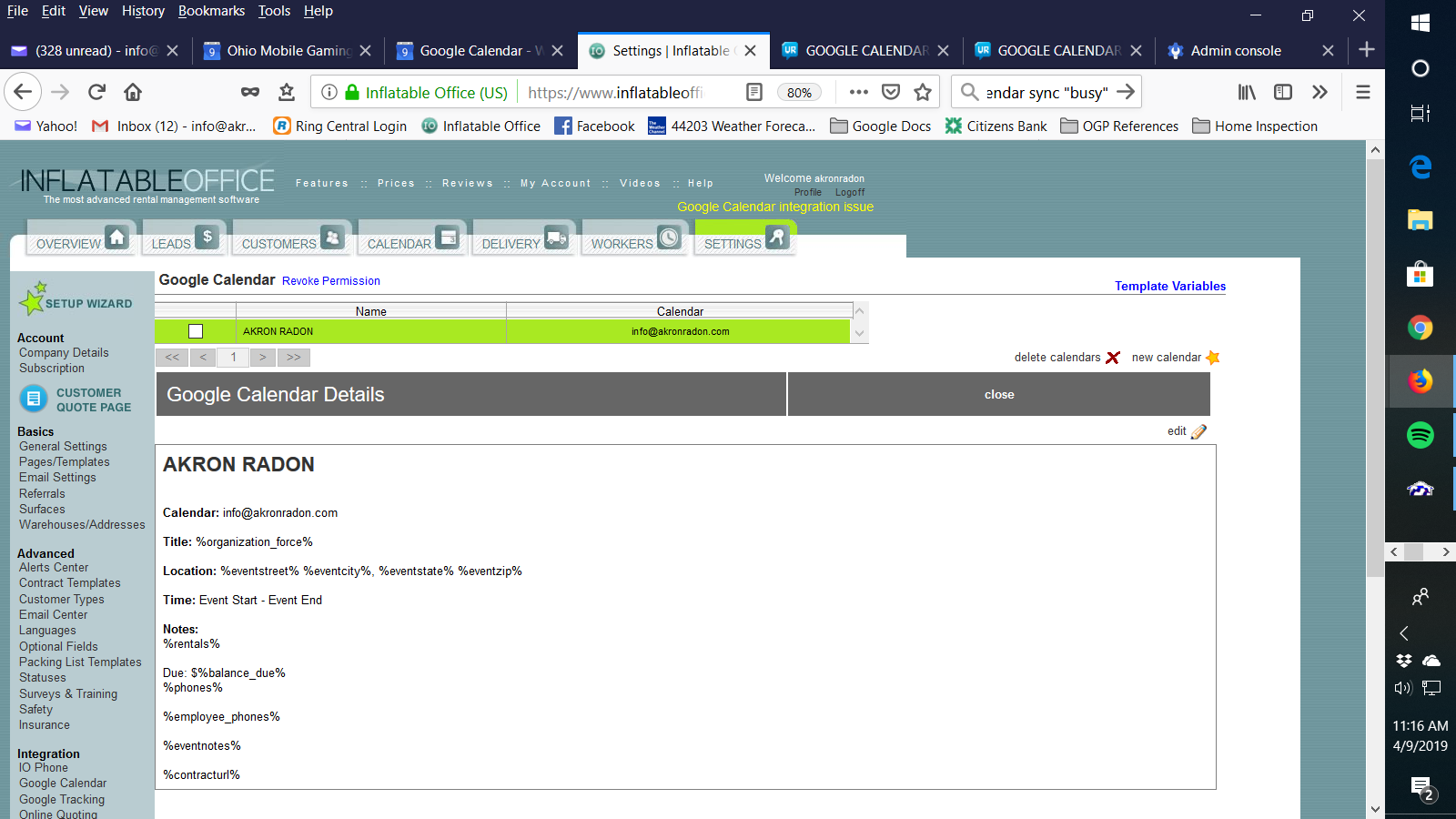
Task: Expand the bookmarks toolbar overflow chevron
Action: 1319,92
